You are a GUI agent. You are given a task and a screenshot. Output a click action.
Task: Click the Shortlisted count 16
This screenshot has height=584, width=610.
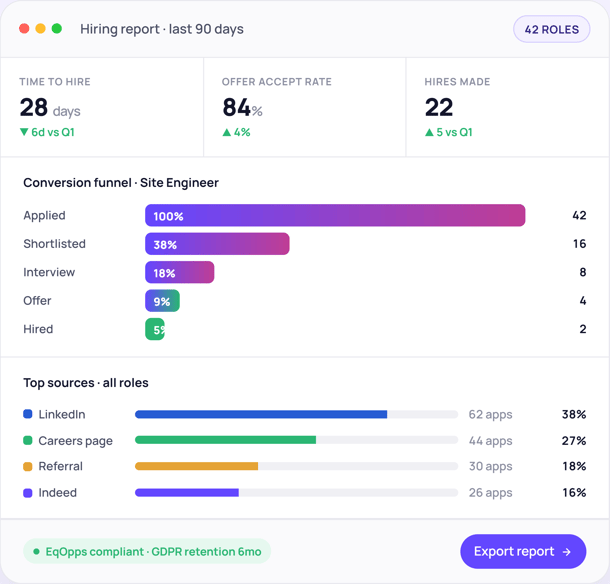click(579, 244)
